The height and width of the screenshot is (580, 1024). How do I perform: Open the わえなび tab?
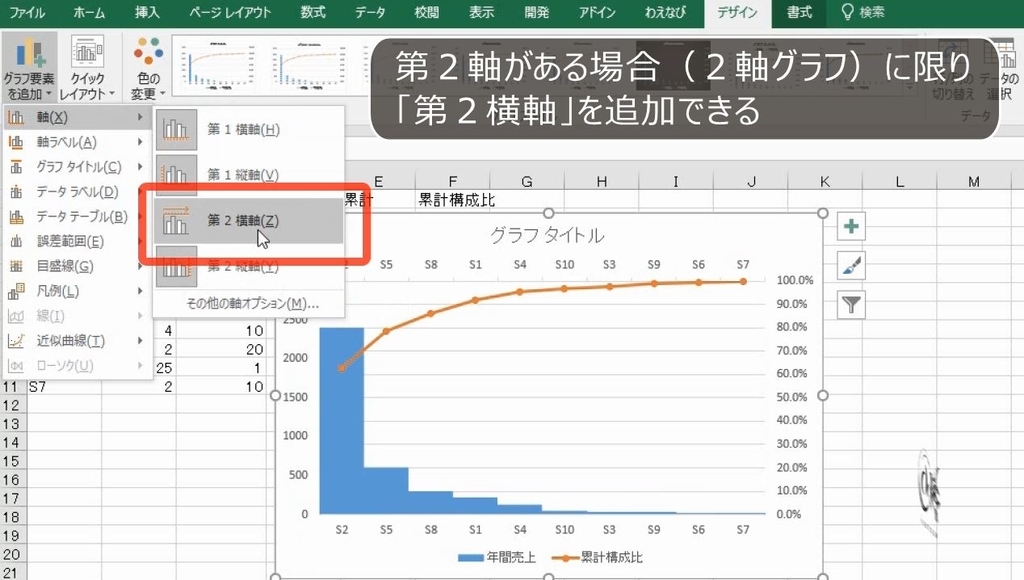pos(665,12)
